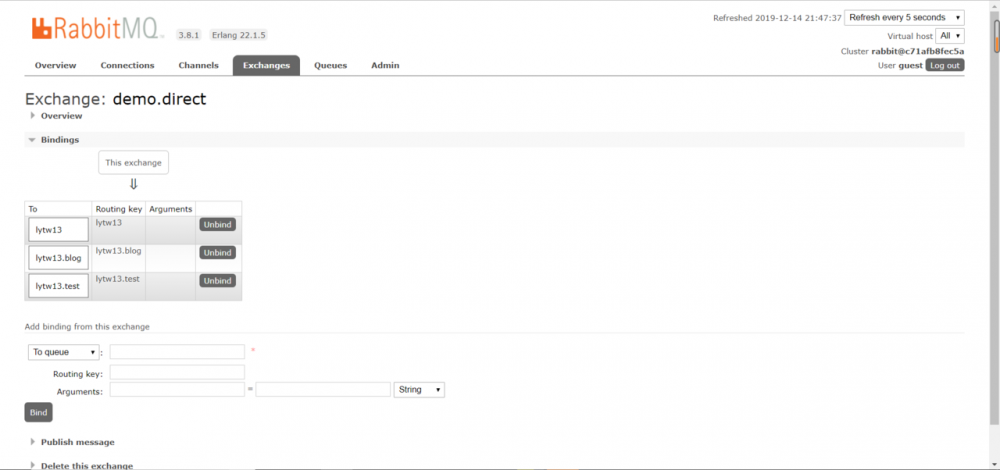Click the routing key cell lytw13.blog
The image size is (1000, 470).
click(x=119, y=251)
